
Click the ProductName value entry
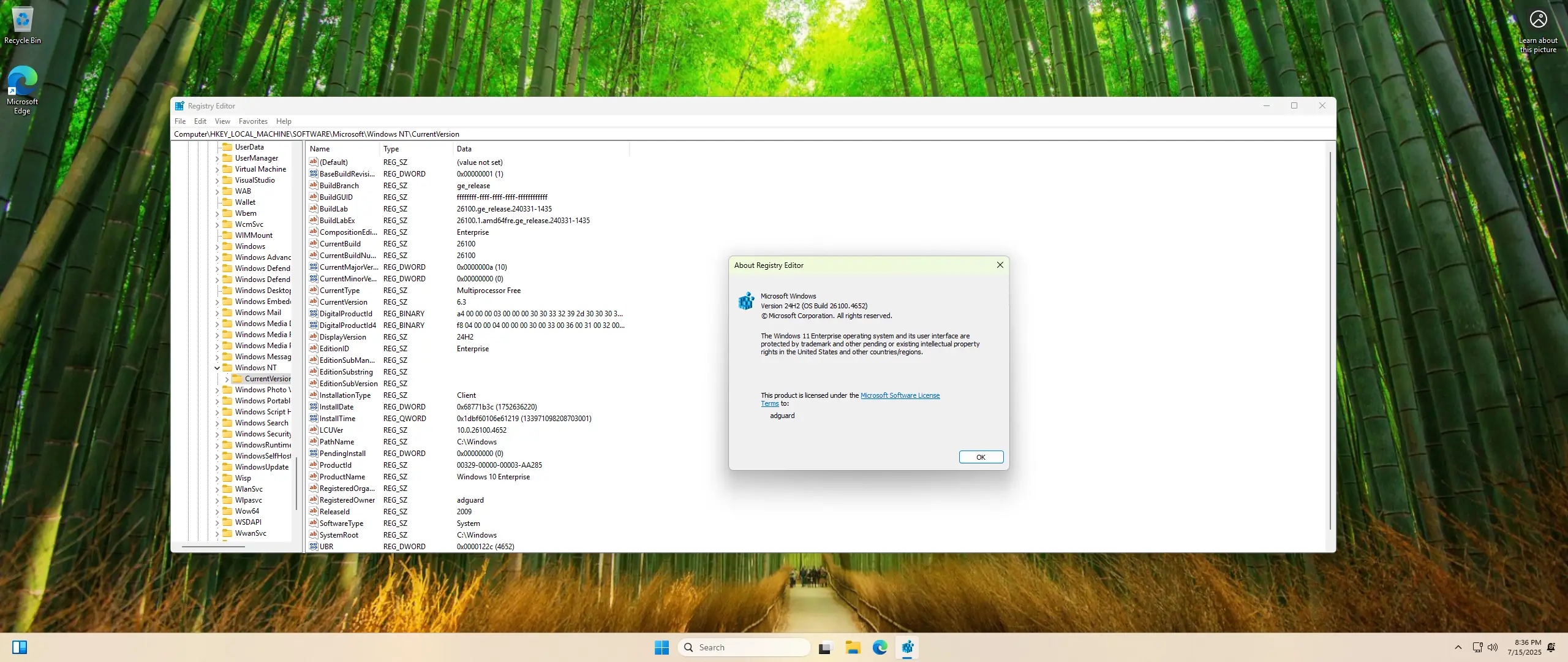point(342,477)
